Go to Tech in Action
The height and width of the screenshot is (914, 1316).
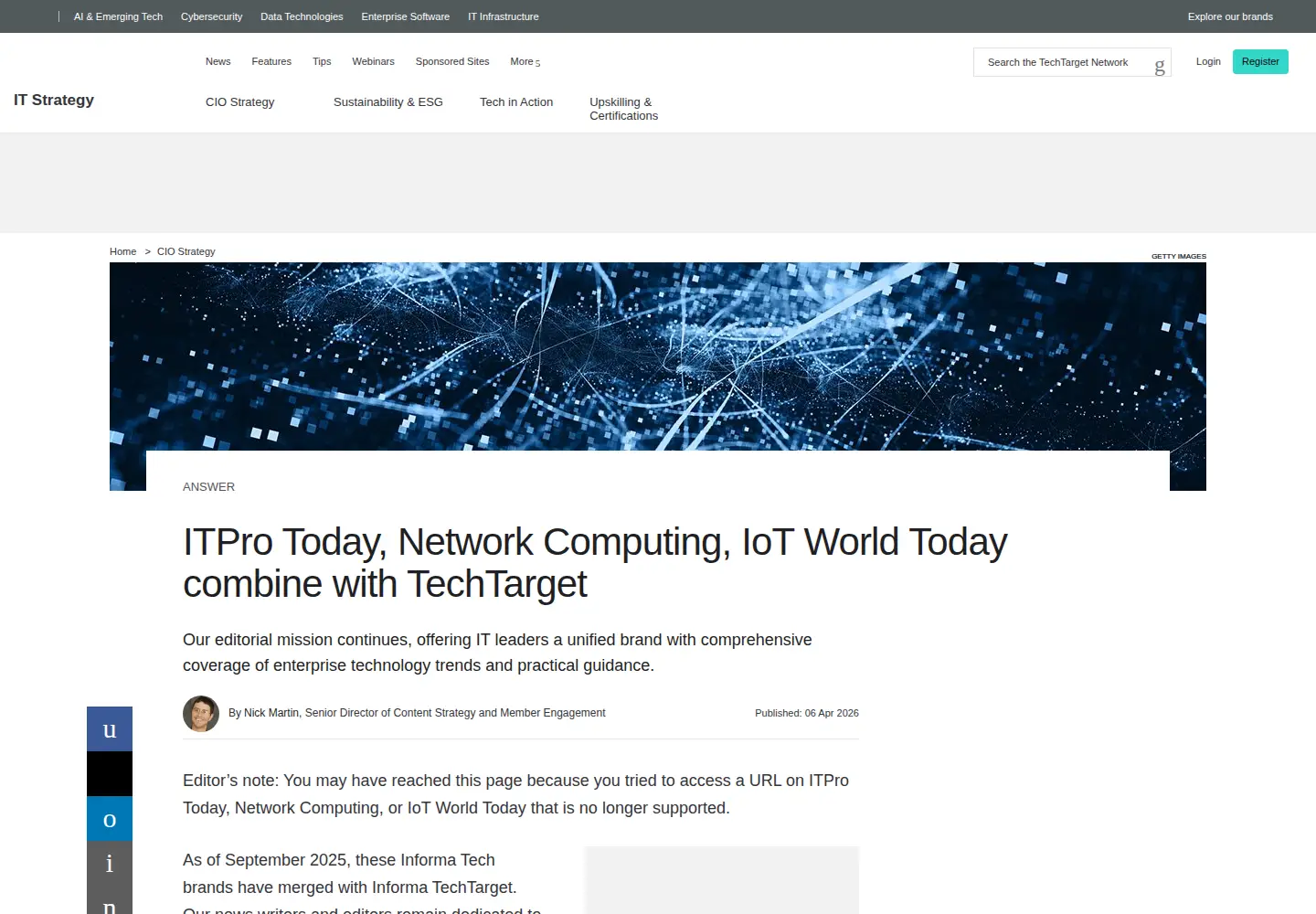[x=516, y=102]
